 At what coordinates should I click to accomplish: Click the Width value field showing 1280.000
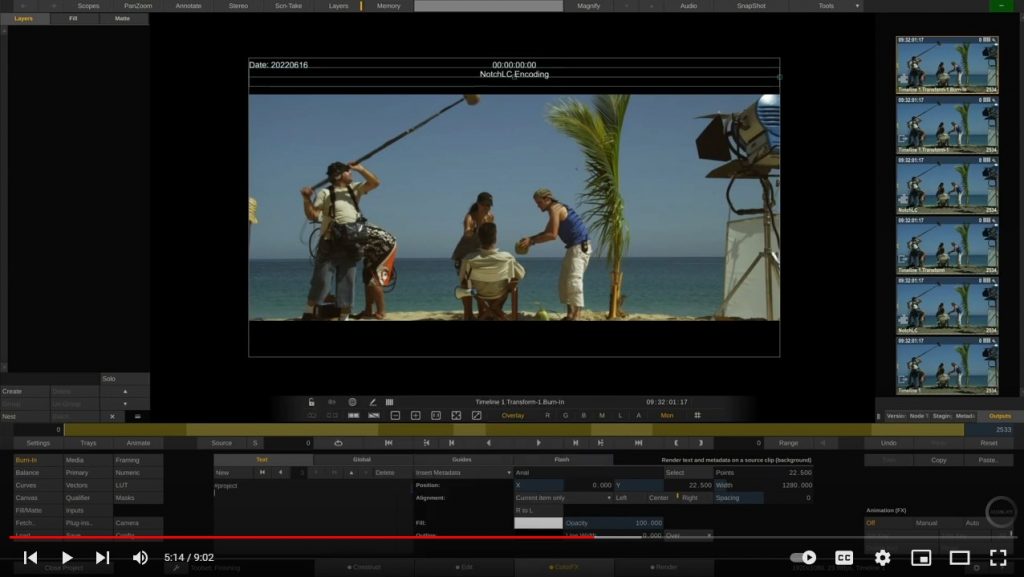[763, 485]
